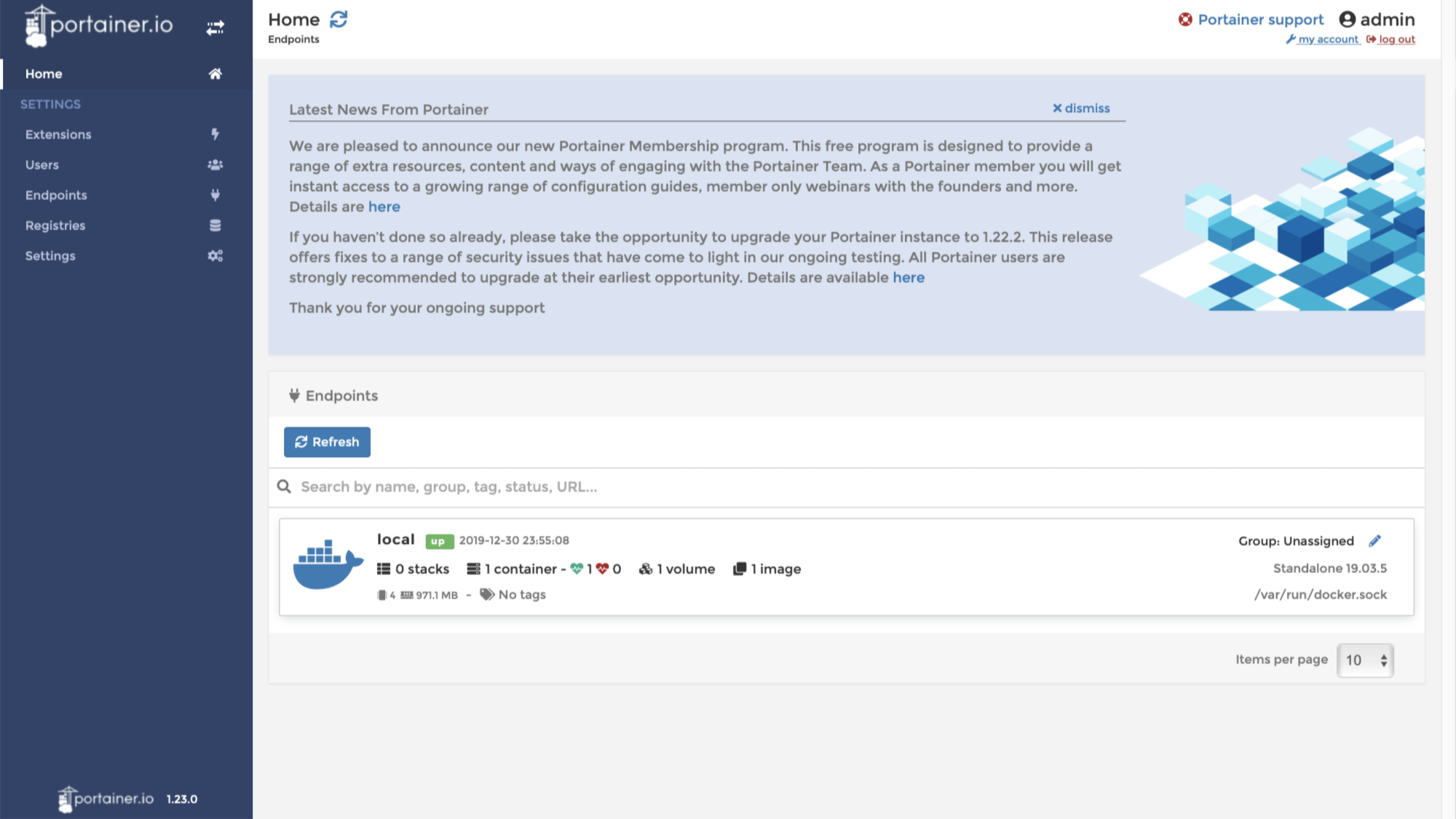Click the Portainer logo at top left
Image resolution: width=1456 pixels, height=819 pixels.
pyautogui.click(x=100, y=25)
